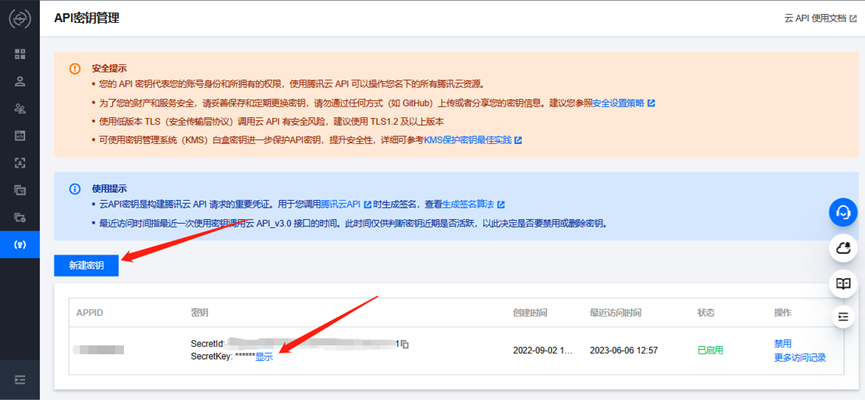The image size is (865, 400).
Task: Expand sidebar via bottom collapse-menu icon
Action: [20, 380]
